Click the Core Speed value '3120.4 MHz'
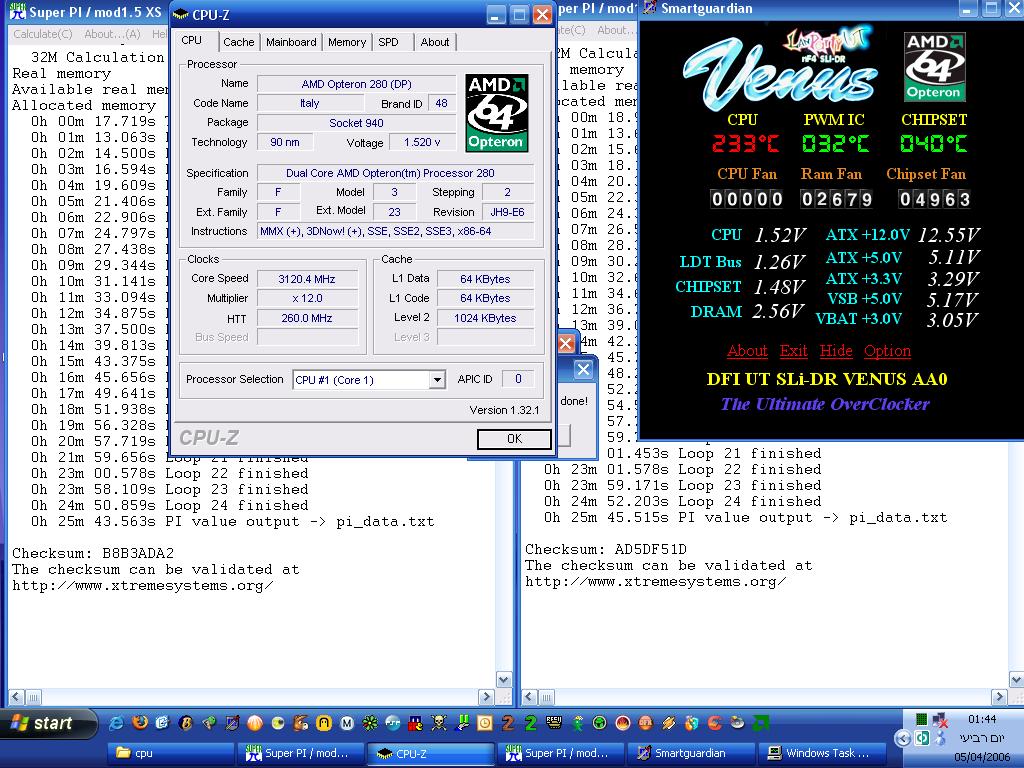The width and height of the screenshot is (1024, 768). tap(307, 279)
